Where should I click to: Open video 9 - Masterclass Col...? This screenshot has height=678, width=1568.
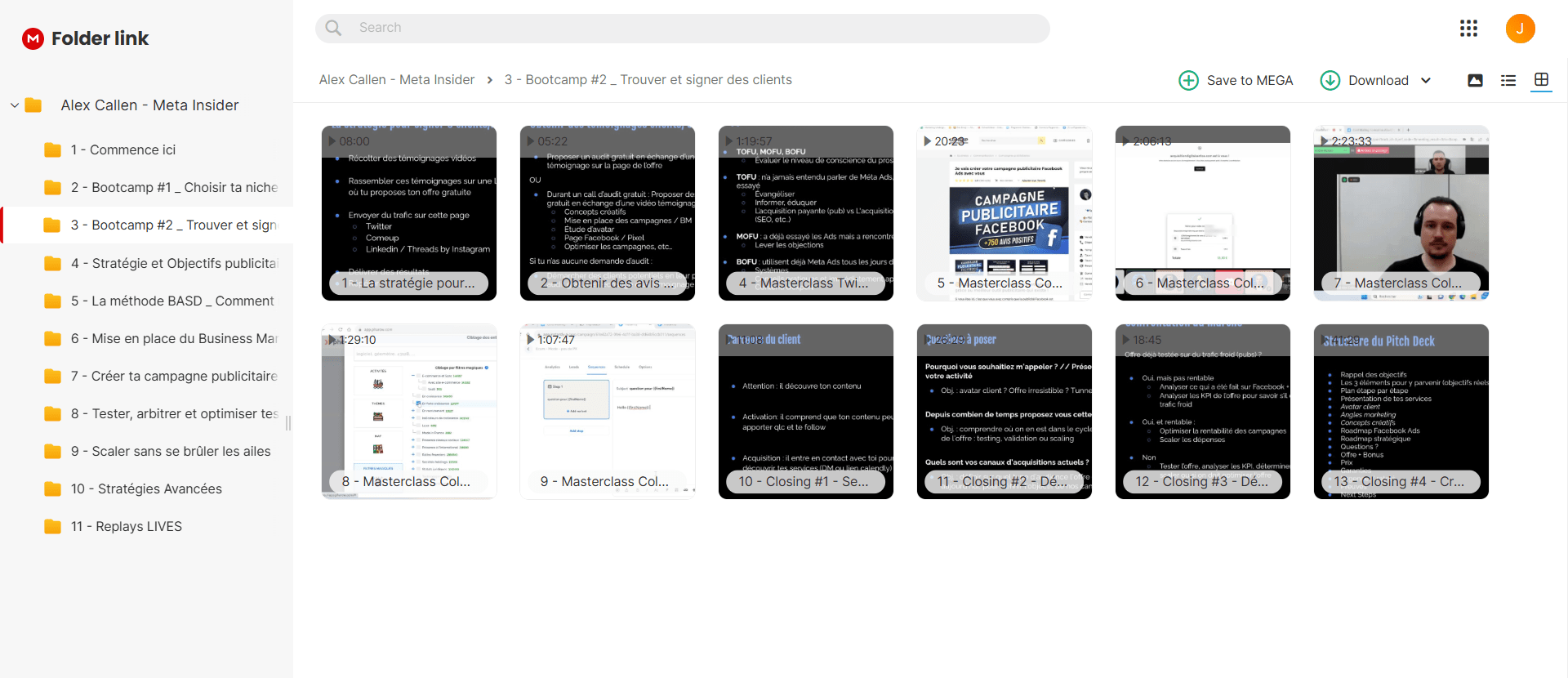point(608,412)
